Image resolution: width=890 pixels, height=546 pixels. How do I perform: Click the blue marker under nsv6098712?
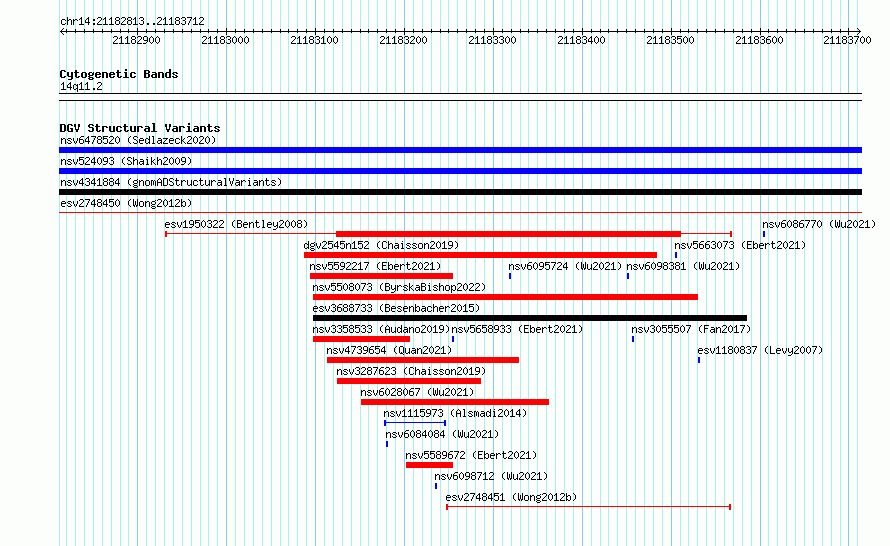(x=436, y=486)
